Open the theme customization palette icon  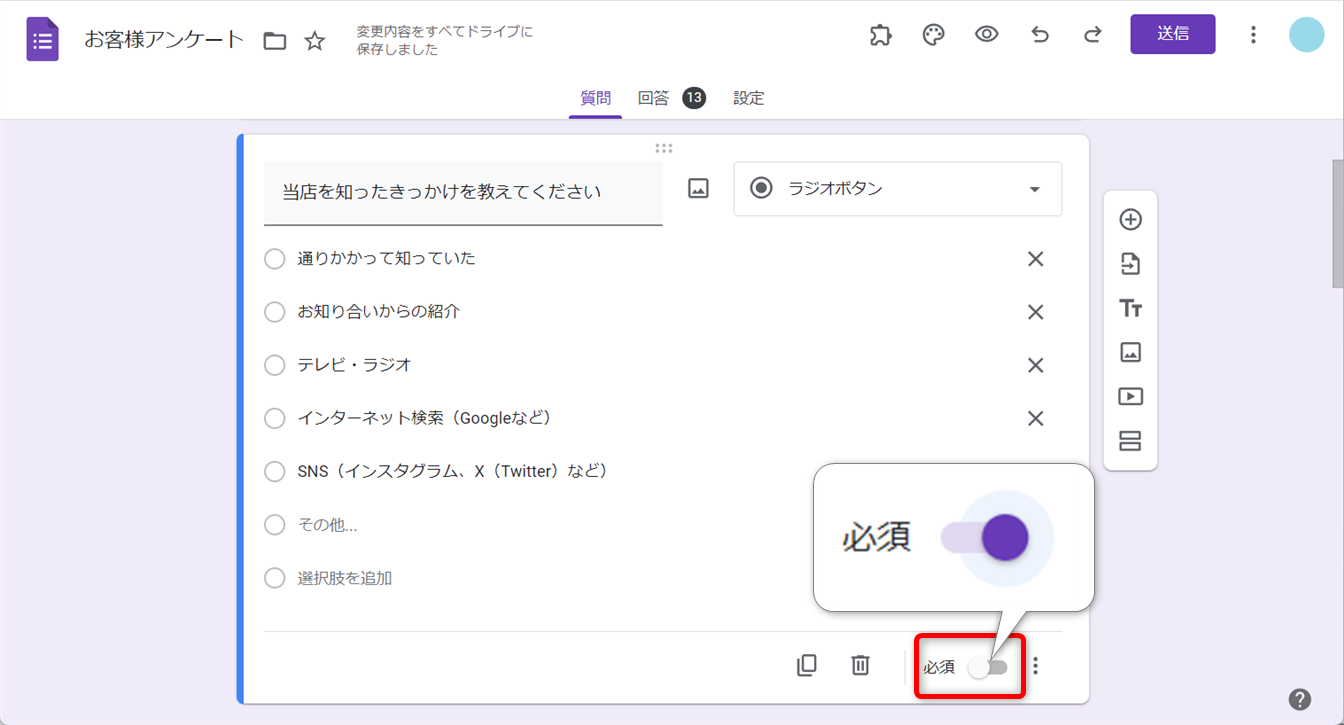click(933, 35)
